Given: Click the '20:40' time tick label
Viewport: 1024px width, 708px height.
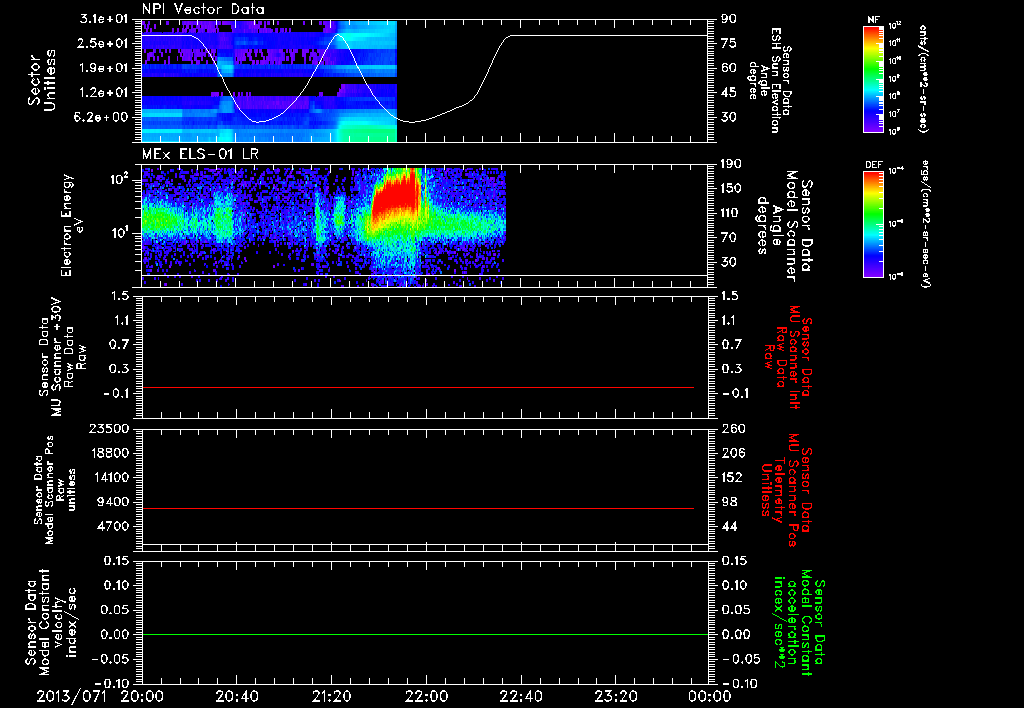Looking at the screenshot, I should point(236,696).
